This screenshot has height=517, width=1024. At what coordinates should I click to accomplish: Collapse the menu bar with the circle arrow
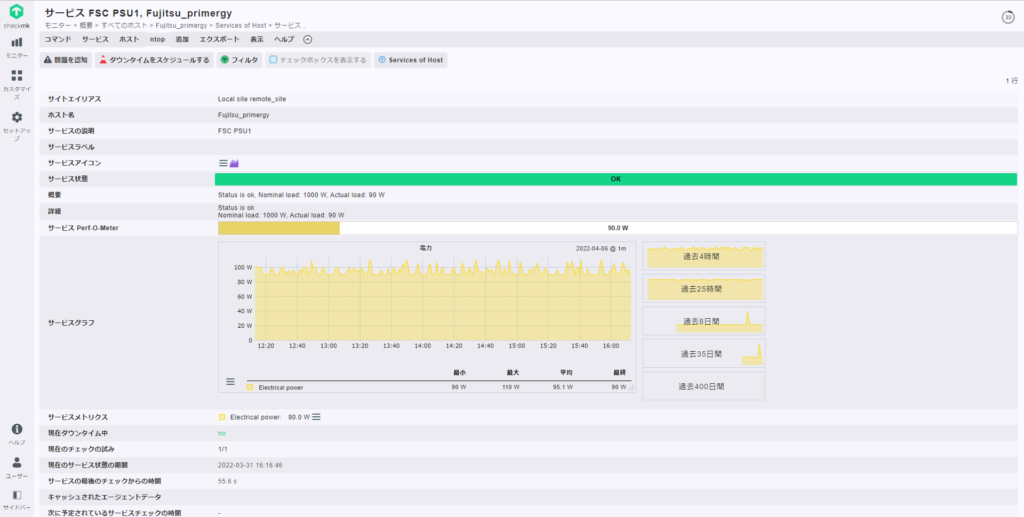308,39
